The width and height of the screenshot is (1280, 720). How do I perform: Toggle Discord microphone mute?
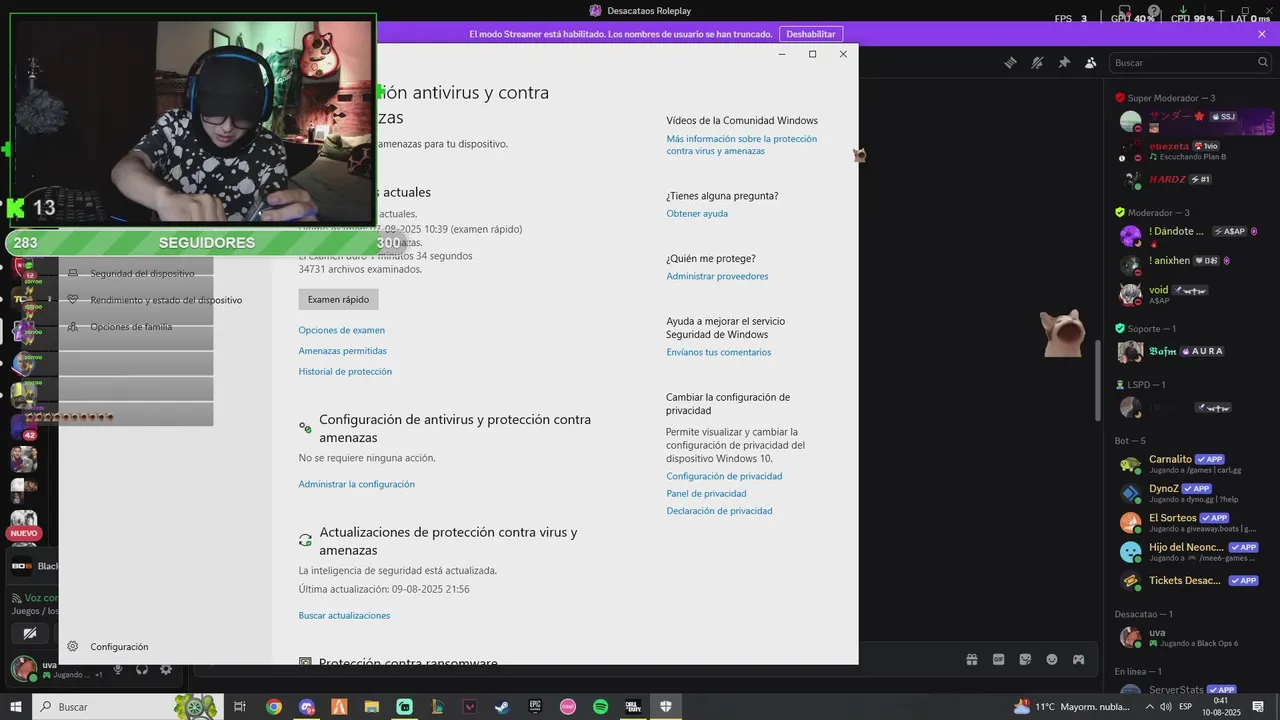[118, 669]
